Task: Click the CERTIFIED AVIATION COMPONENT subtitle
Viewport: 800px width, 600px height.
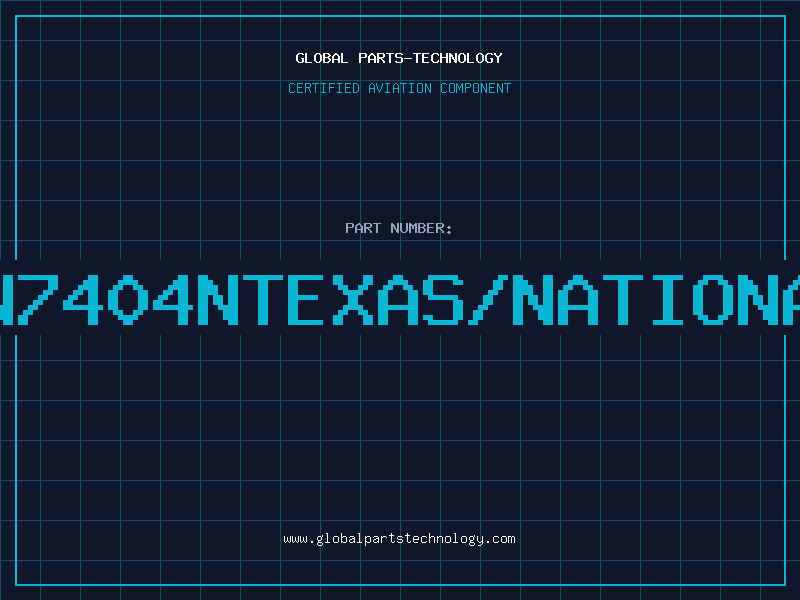Action: 399,88
